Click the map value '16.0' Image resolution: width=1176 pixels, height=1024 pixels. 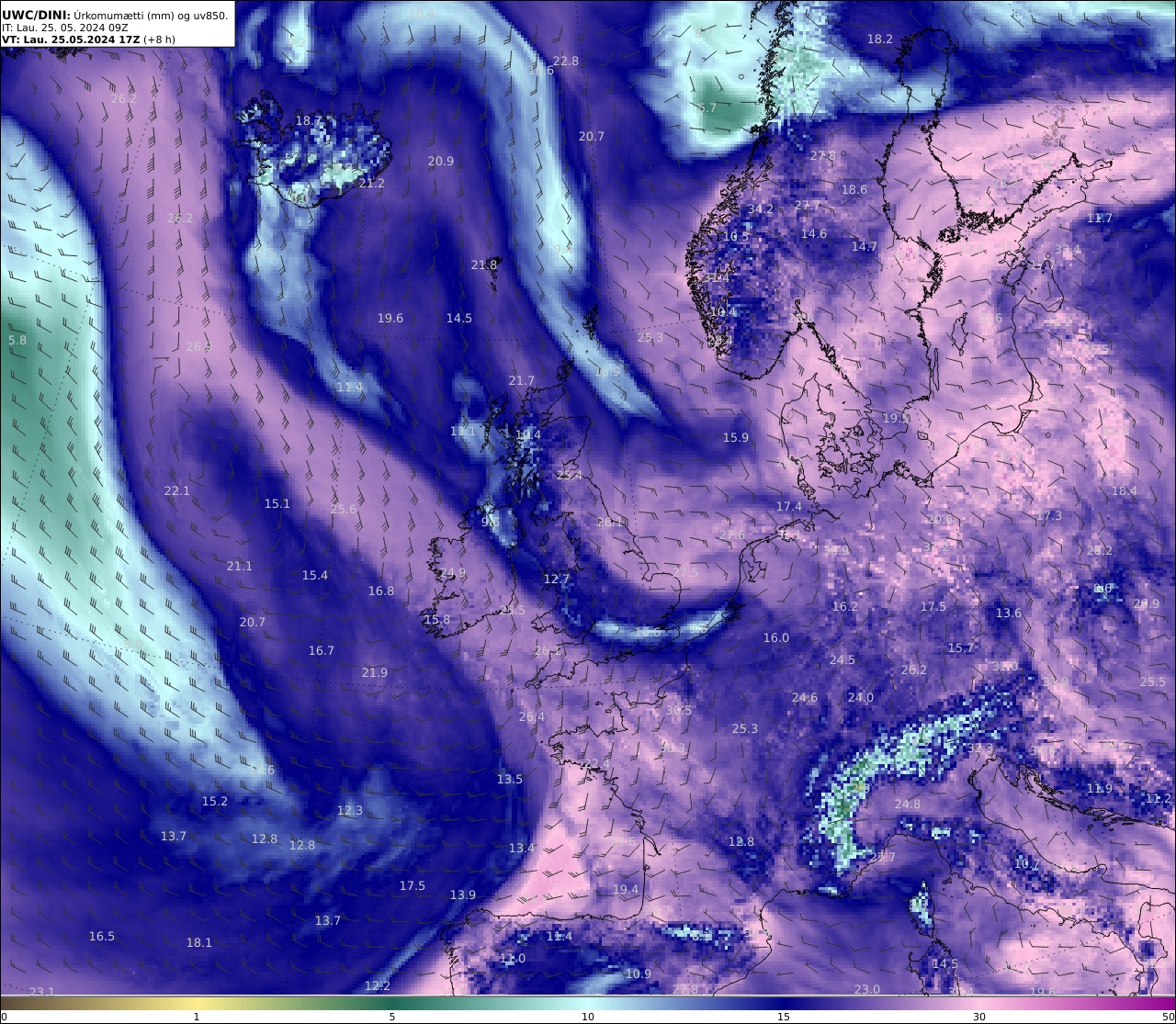[776, 637]
